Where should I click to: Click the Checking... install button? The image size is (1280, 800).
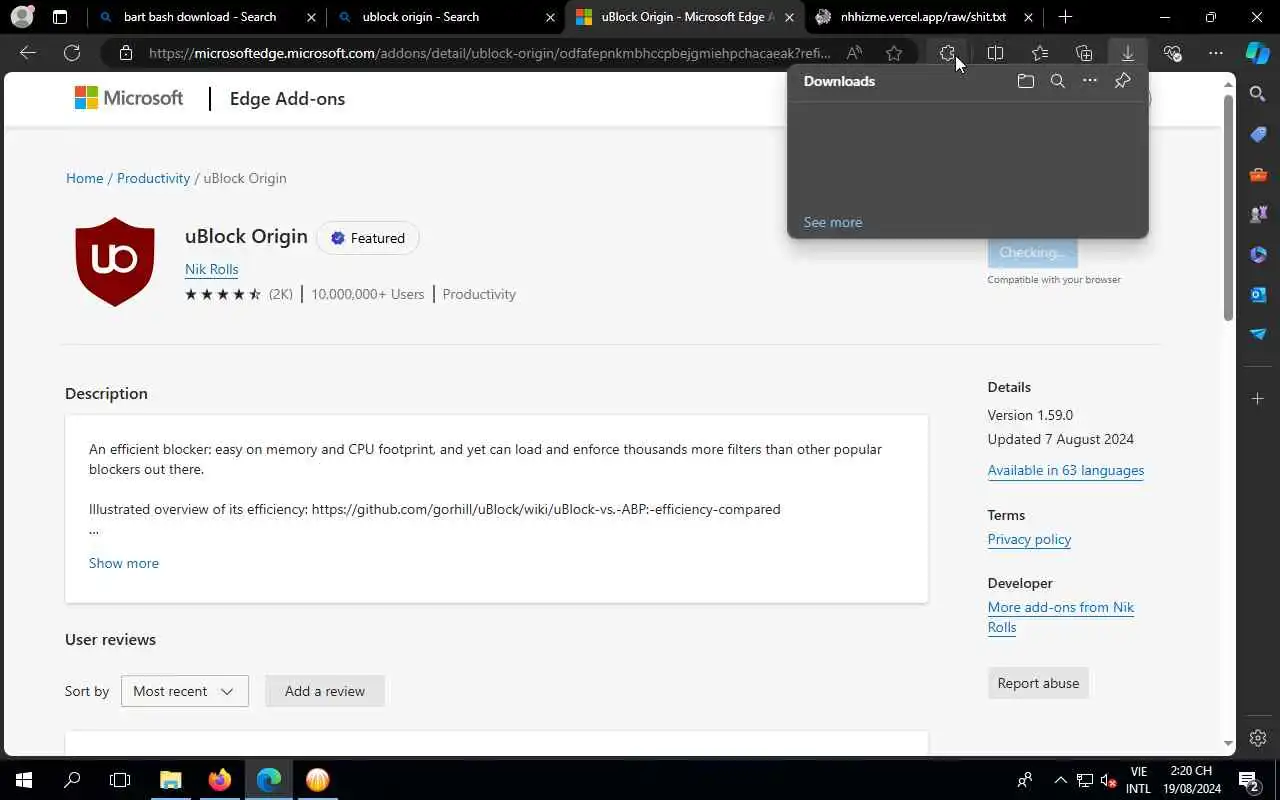[x=1032, y=252]
